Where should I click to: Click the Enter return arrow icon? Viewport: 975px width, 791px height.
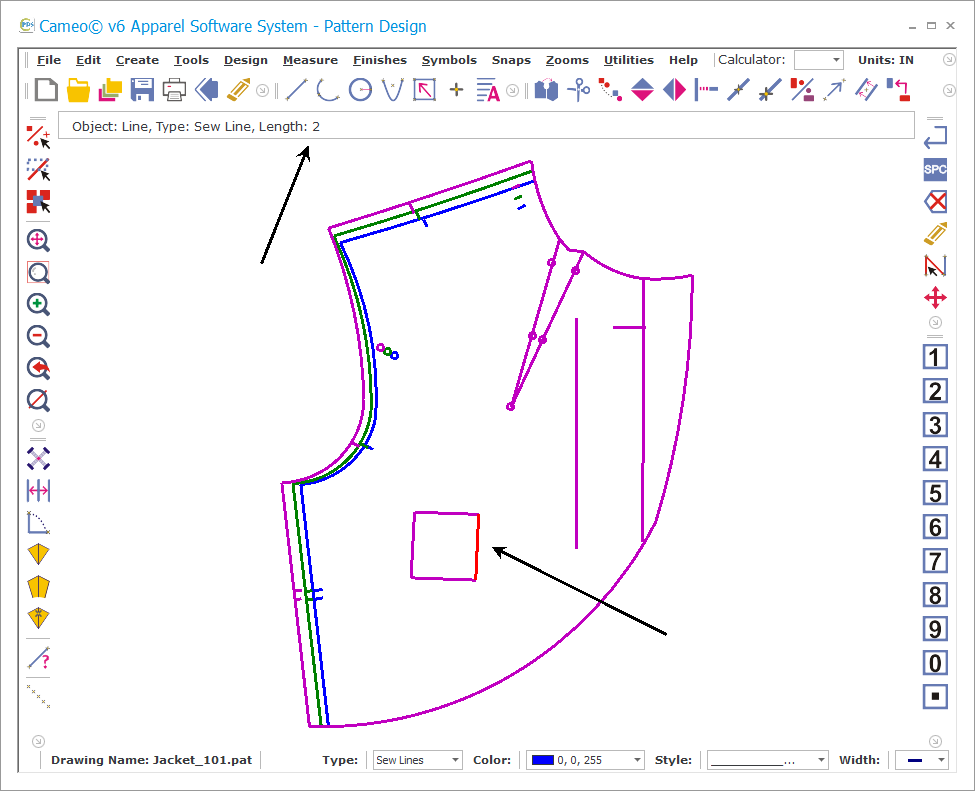[x=935, y=137]
